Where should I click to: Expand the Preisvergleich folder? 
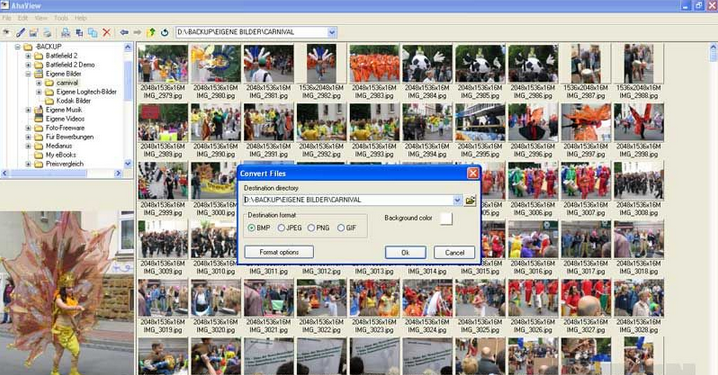coord(28,164)
